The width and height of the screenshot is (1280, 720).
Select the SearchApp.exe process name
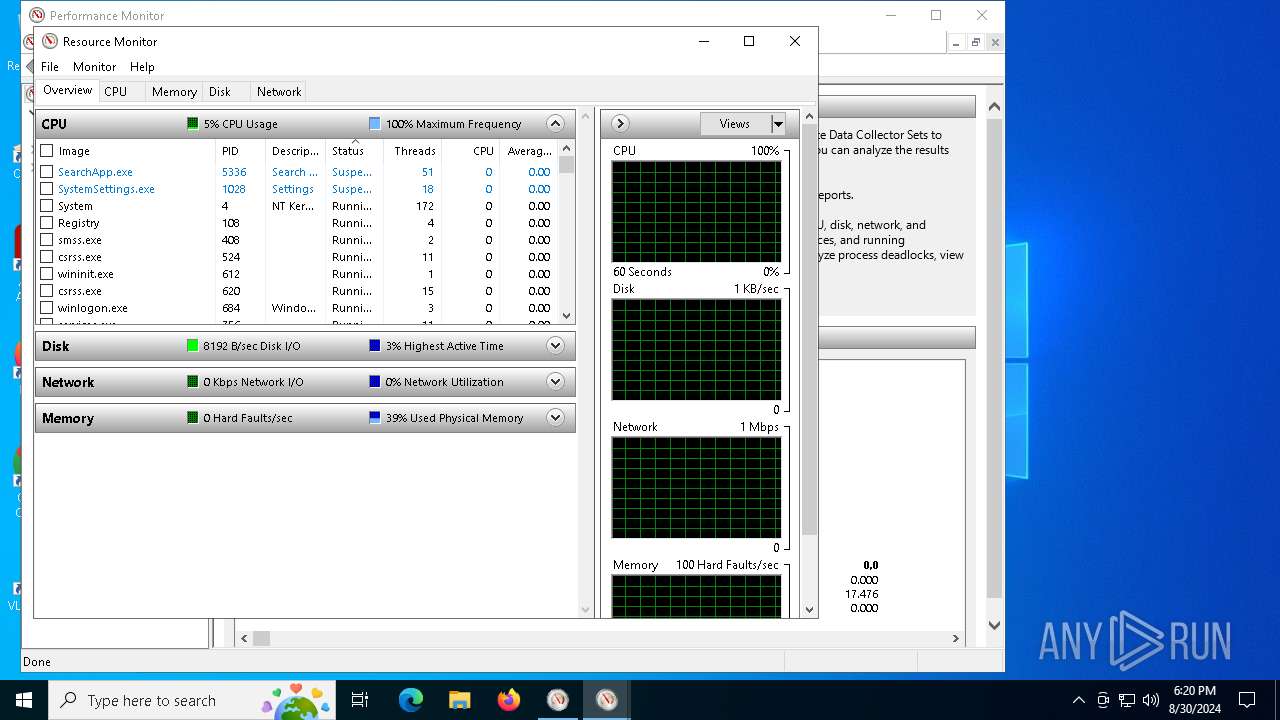coord(95,172)
